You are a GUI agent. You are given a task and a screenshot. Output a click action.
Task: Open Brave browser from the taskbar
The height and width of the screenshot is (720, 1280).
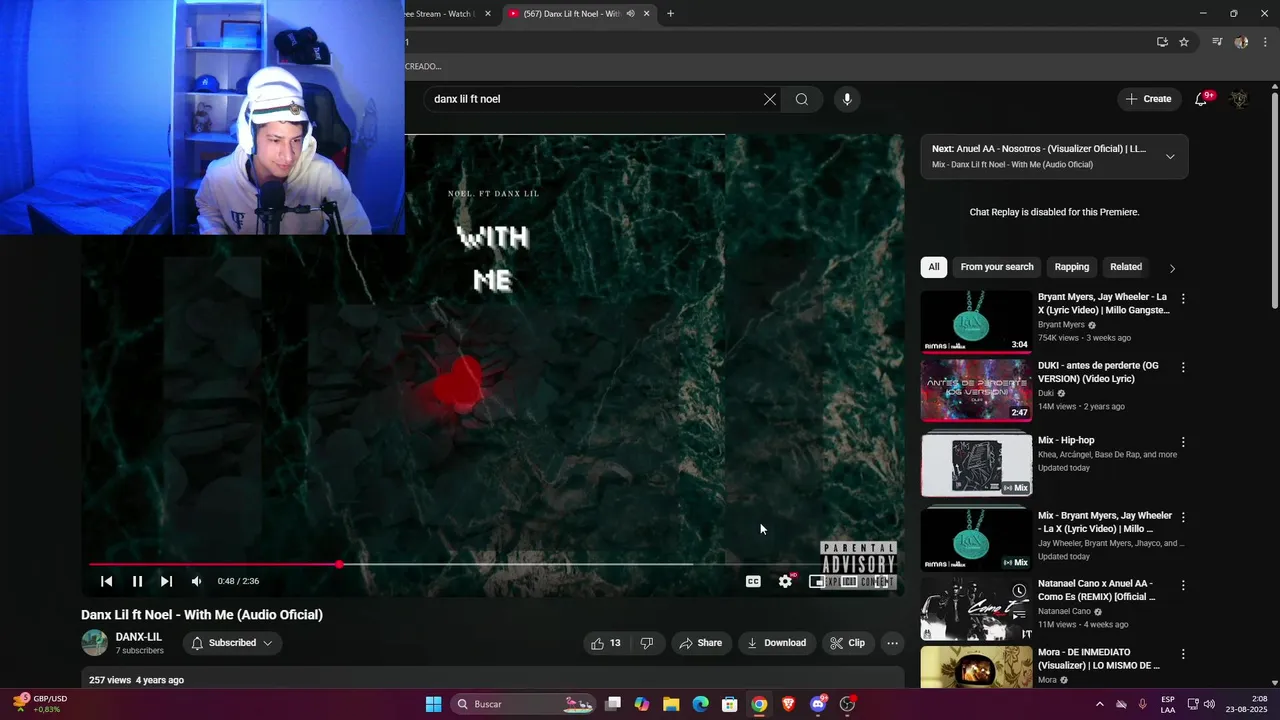coord(788,704)
